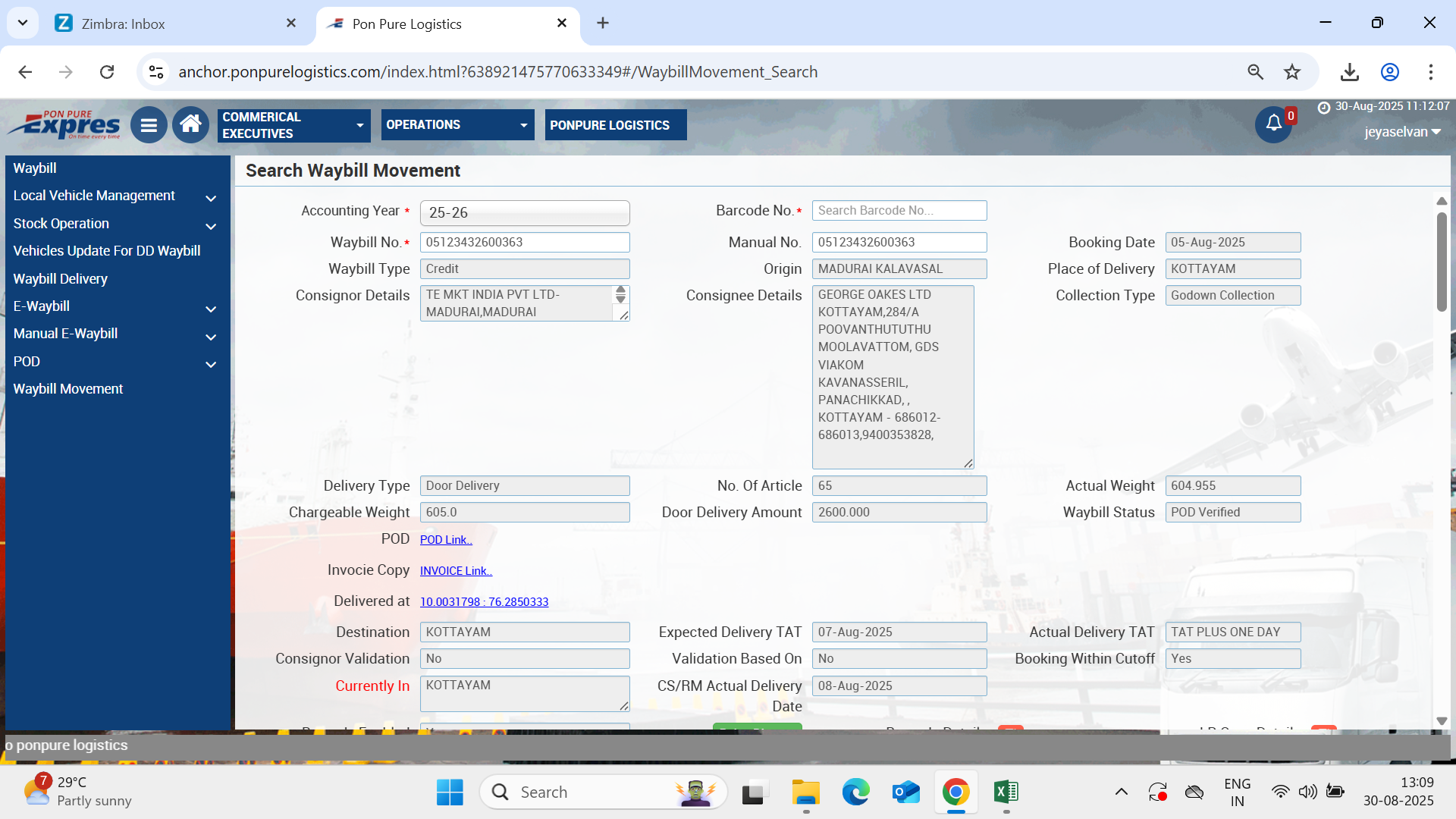Open browser Downloads icon
Viewport: 1456px width, 819px height.
tap(1349, 72)
